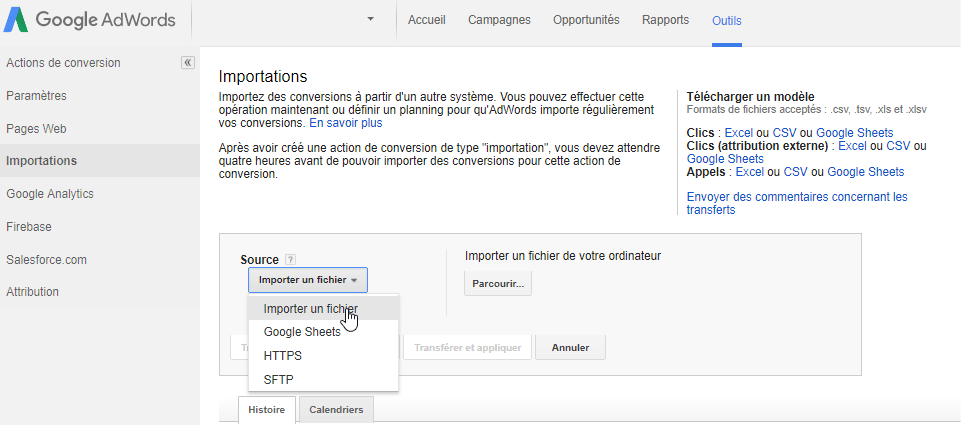
Task: Choose HTTPS from source list
Action: click(x=324, y=356)
